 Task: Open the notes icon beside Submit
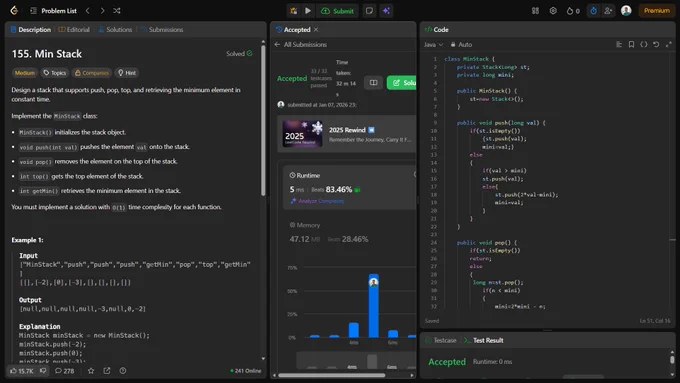point(369,11)
